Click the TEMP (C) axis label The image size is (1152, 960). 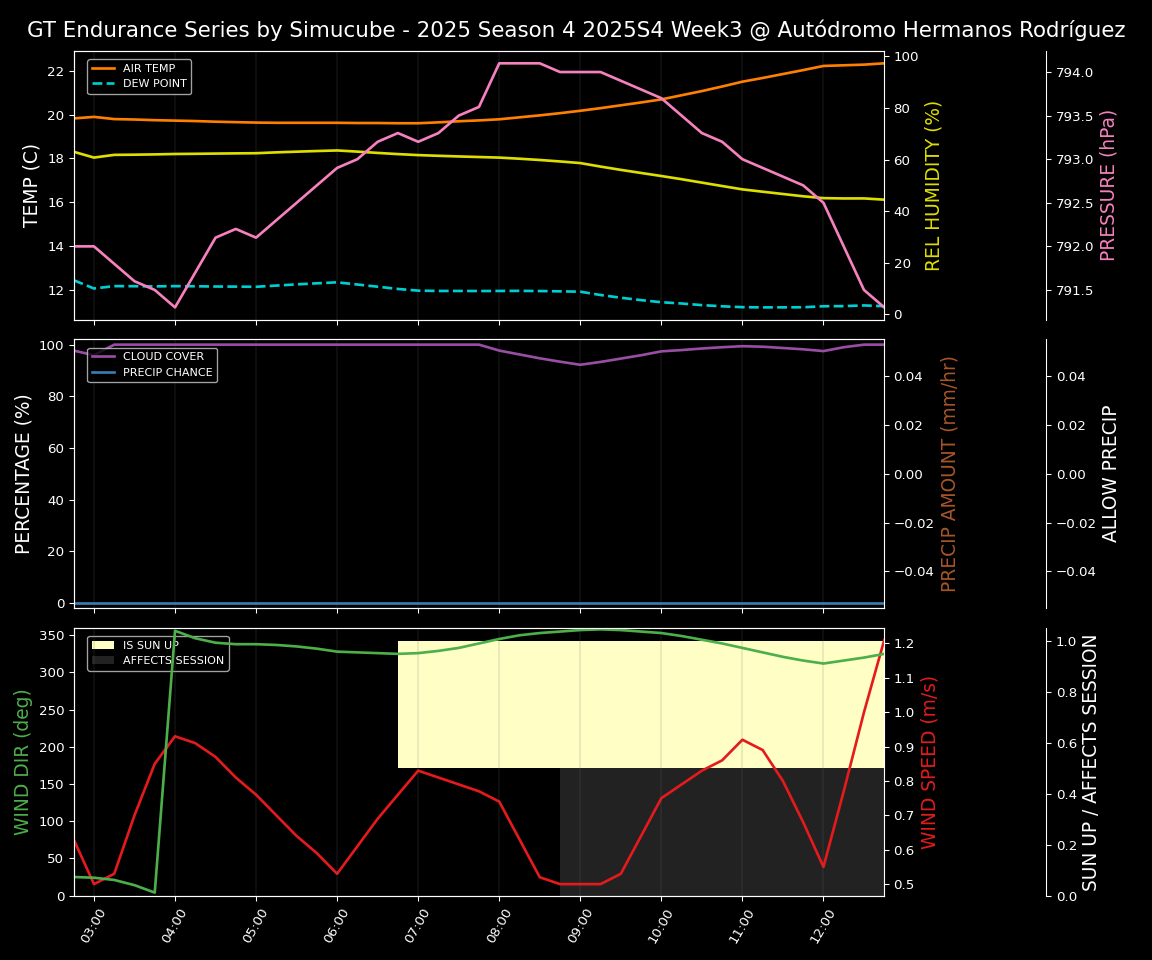(x=32, y=185)
